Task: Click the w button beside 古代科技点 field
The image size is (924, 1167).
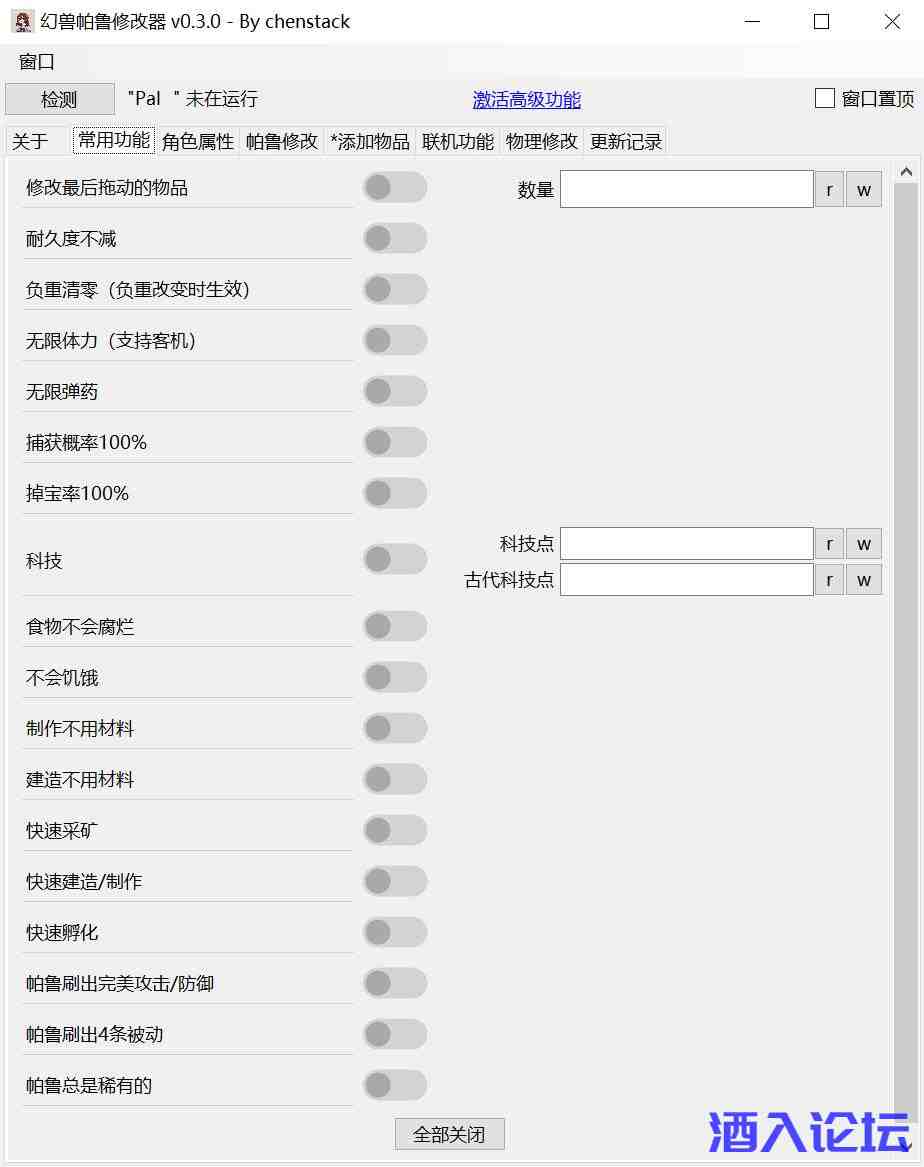Action: click(864, 579)
